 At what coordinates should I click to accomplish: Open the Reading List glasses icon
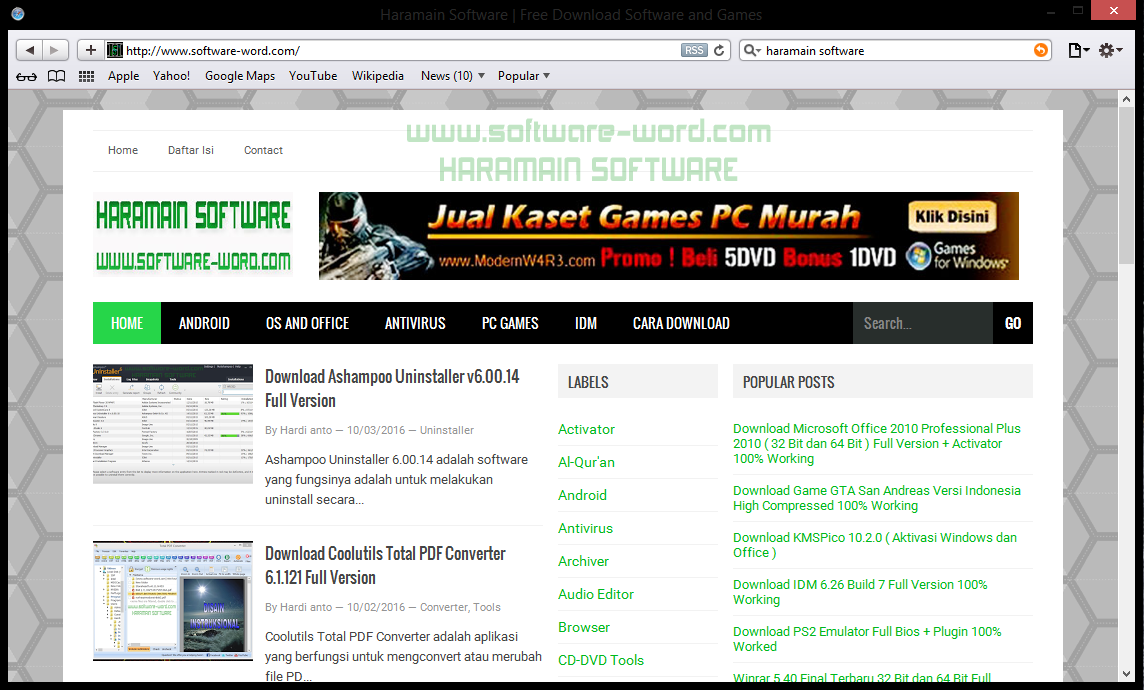tap(26, 76)
